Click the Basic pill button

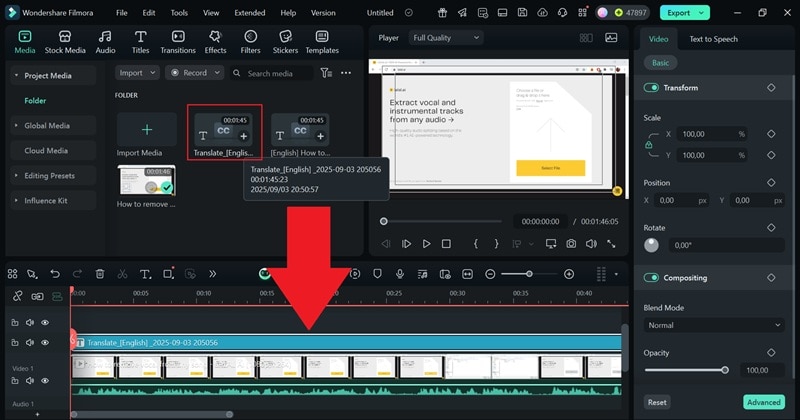coord(660,63)
